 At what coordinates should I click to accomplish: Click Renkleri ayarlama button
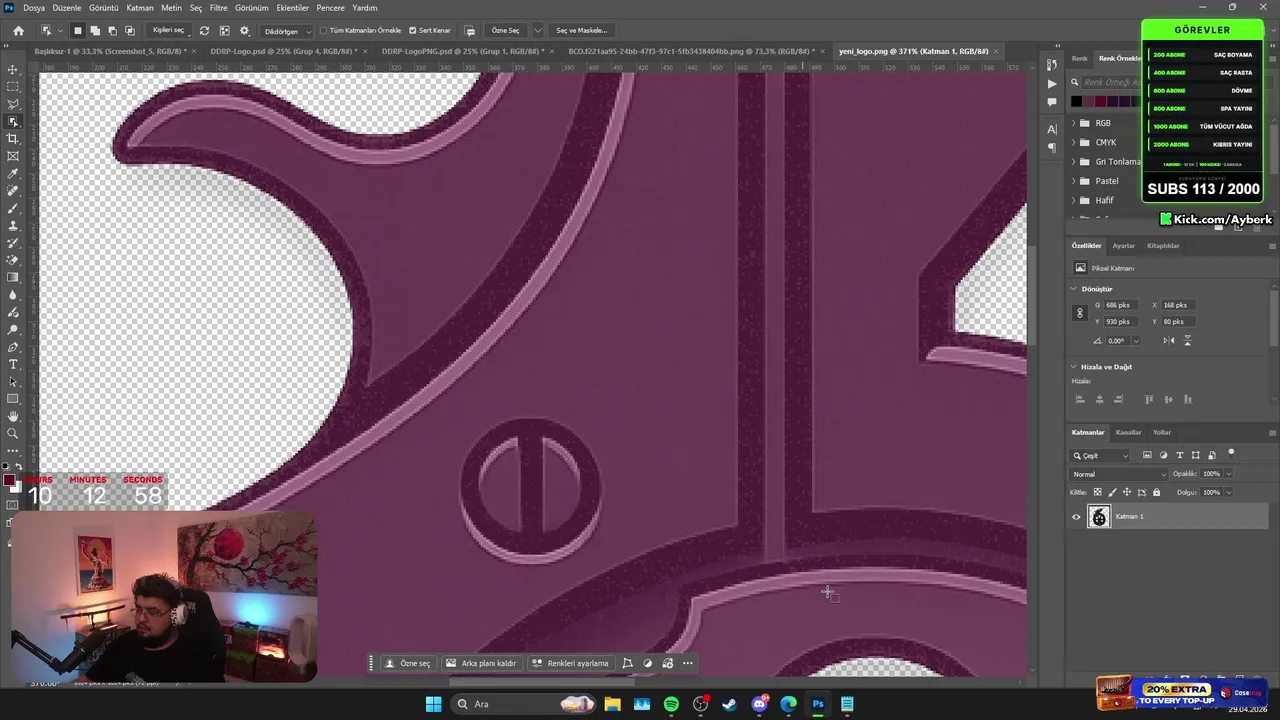(570, 663)
